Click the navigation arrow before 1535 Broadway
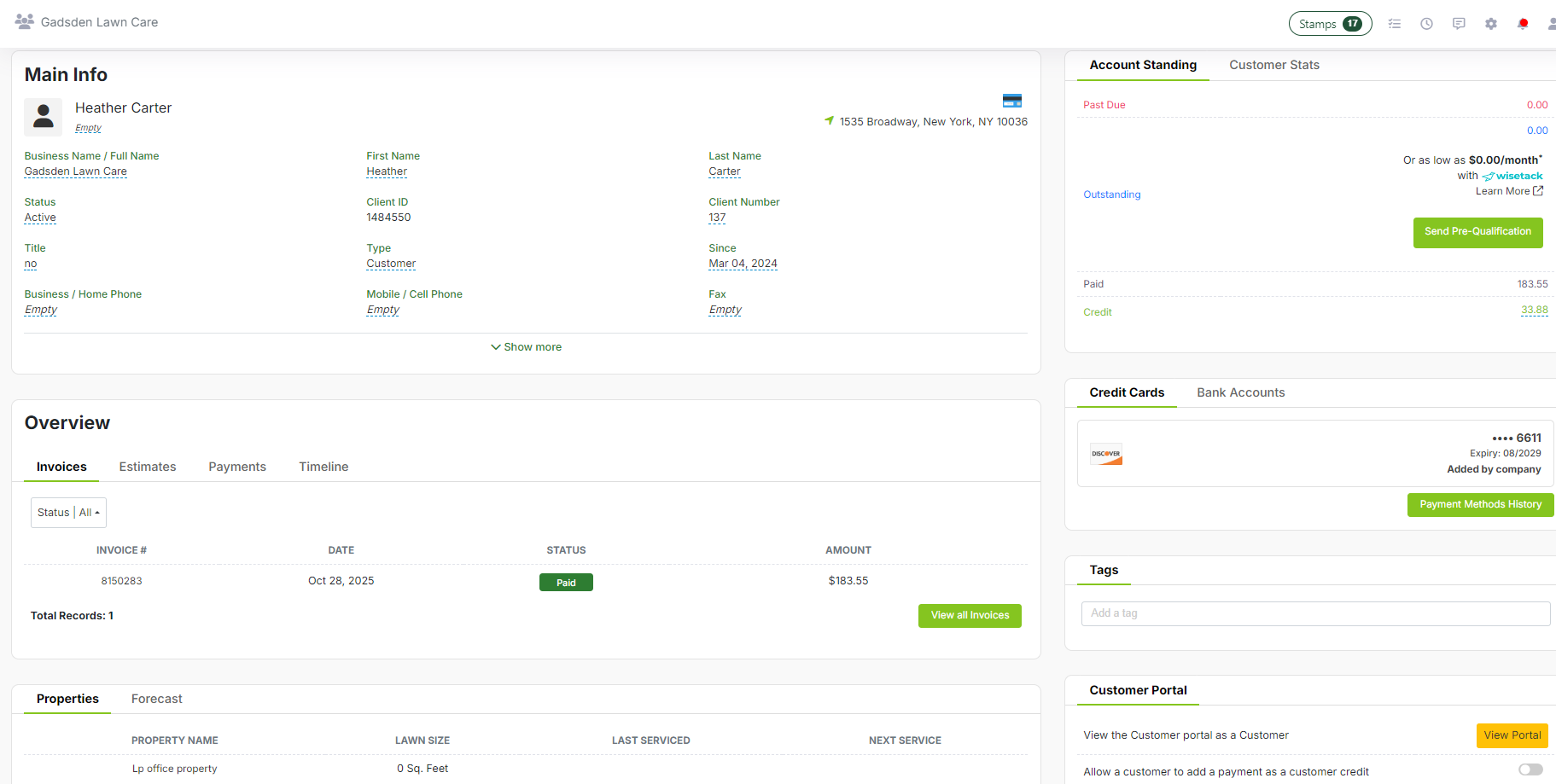 [829, 121]
